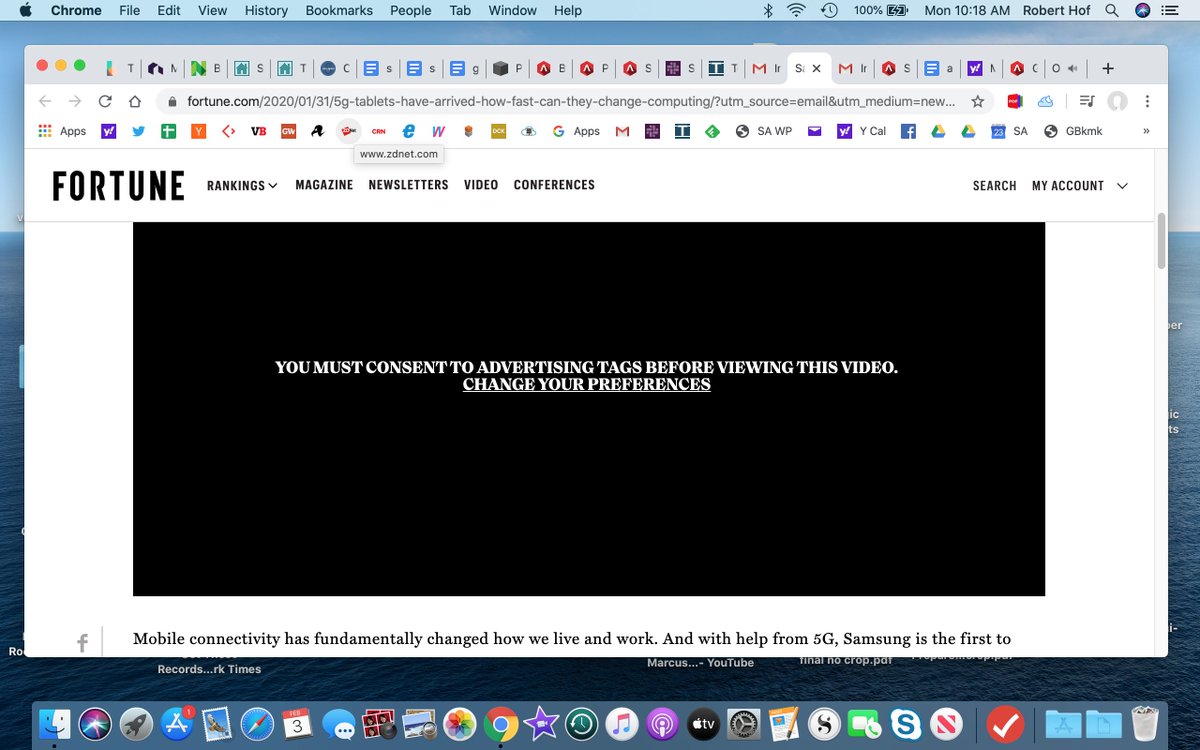
Task: Open Siri from the menu bar
Action: coord(1143,10)
